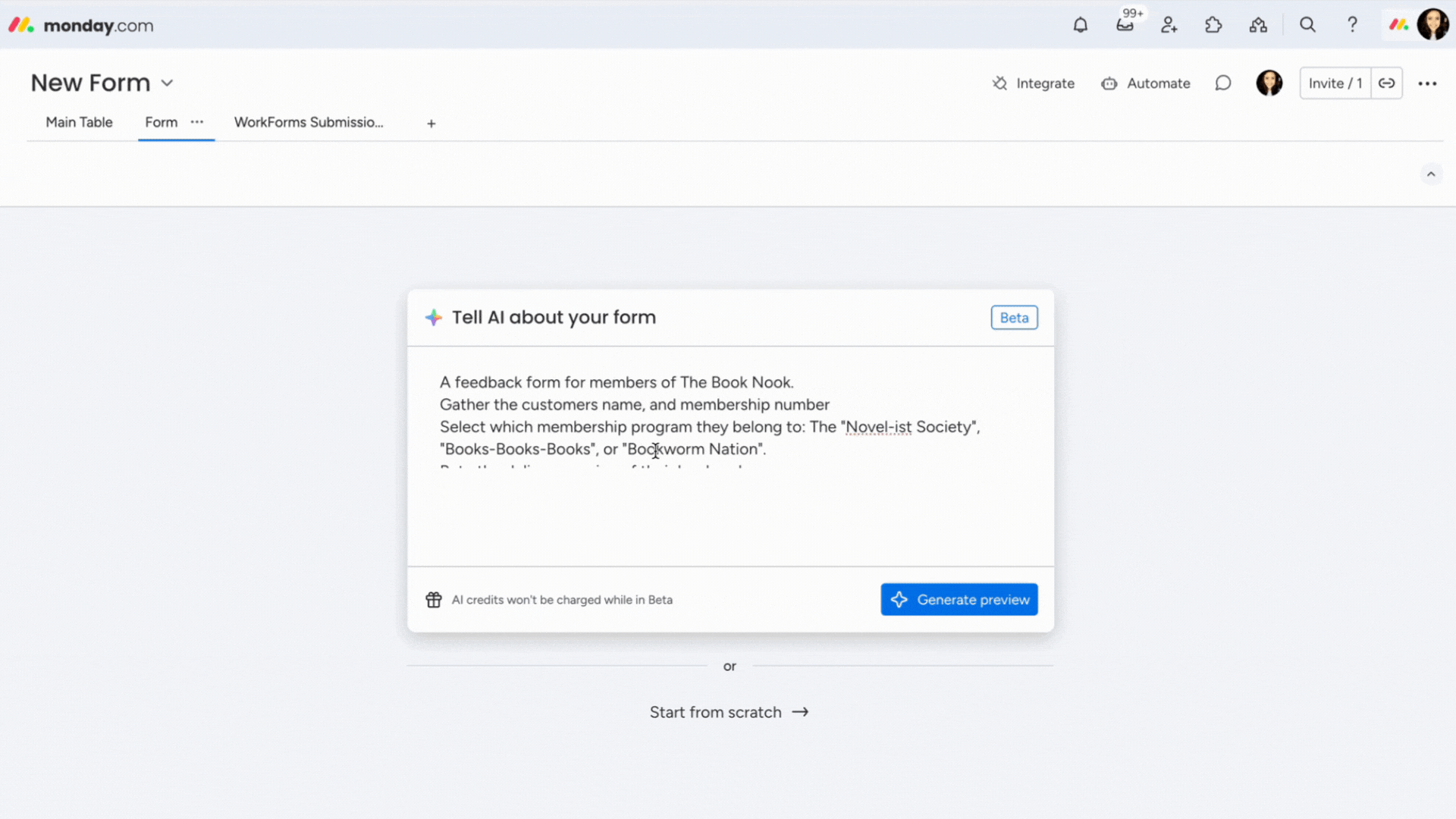
Task: Click the Invite / 1 button
Action: (x=1335, y=83)
